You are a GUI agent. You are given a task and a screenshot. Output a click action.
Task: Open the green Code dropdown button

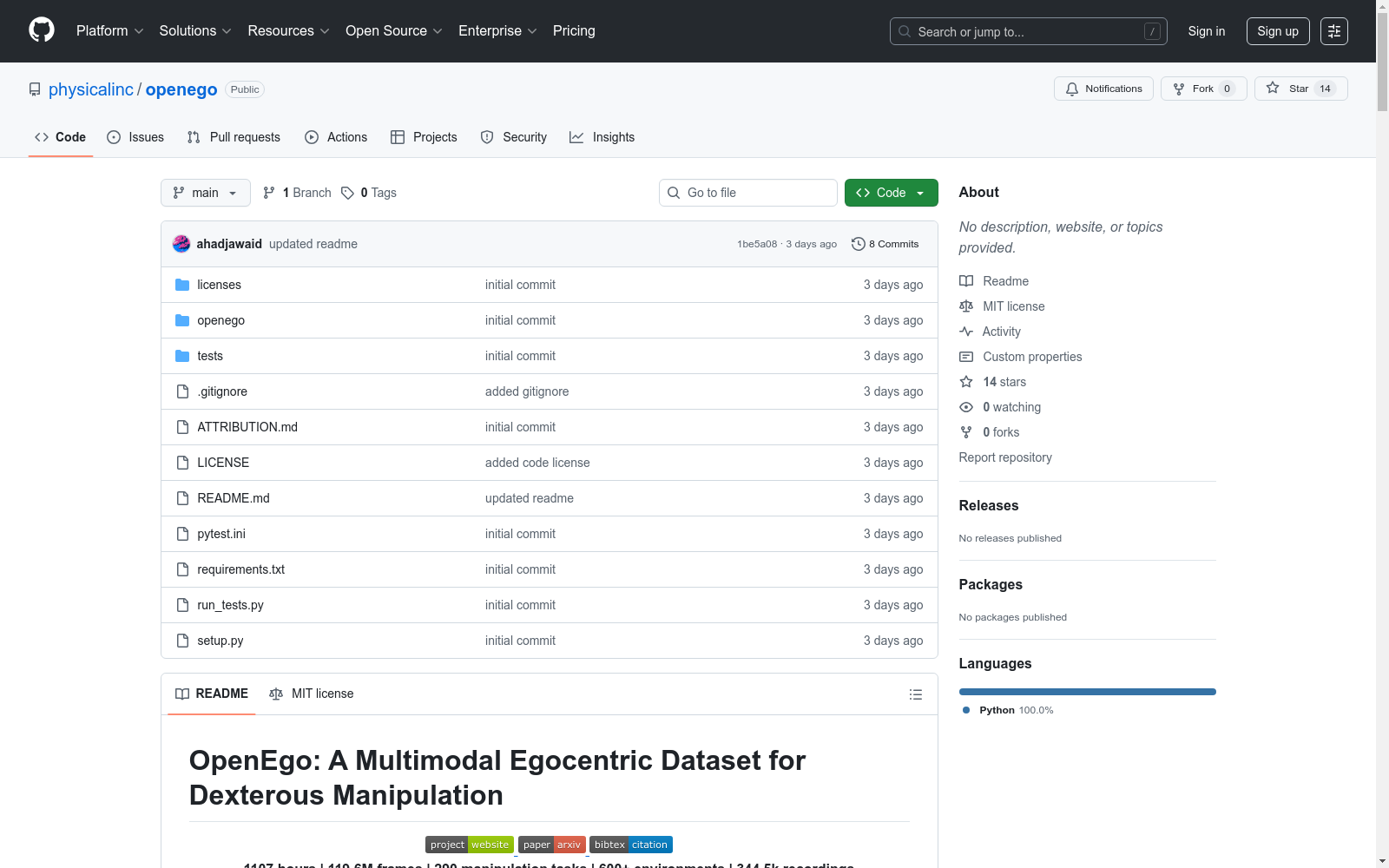pos(892,193)
